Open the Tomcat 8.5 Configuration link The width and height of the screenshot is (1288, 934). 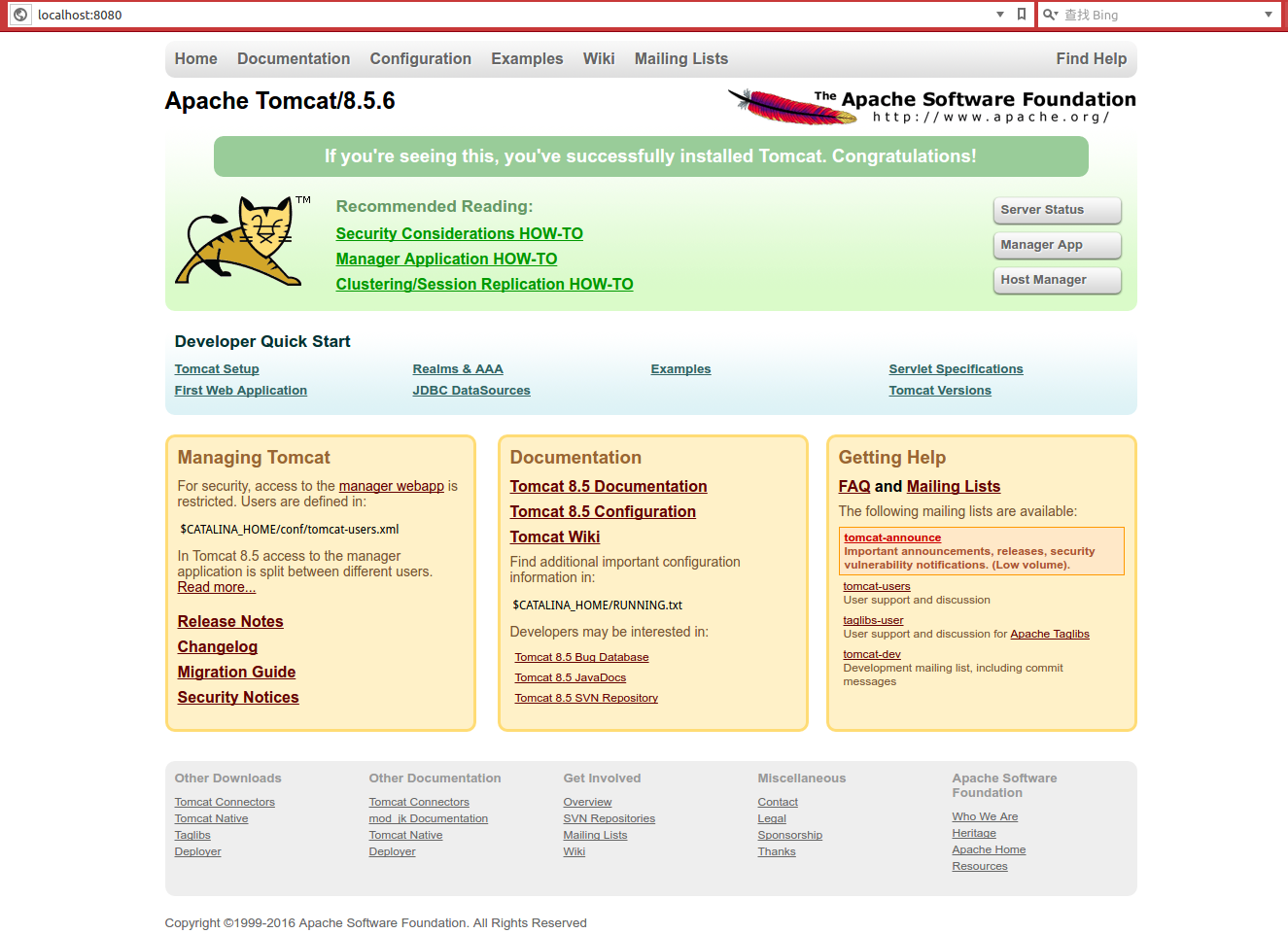click(x=603, y=512)
